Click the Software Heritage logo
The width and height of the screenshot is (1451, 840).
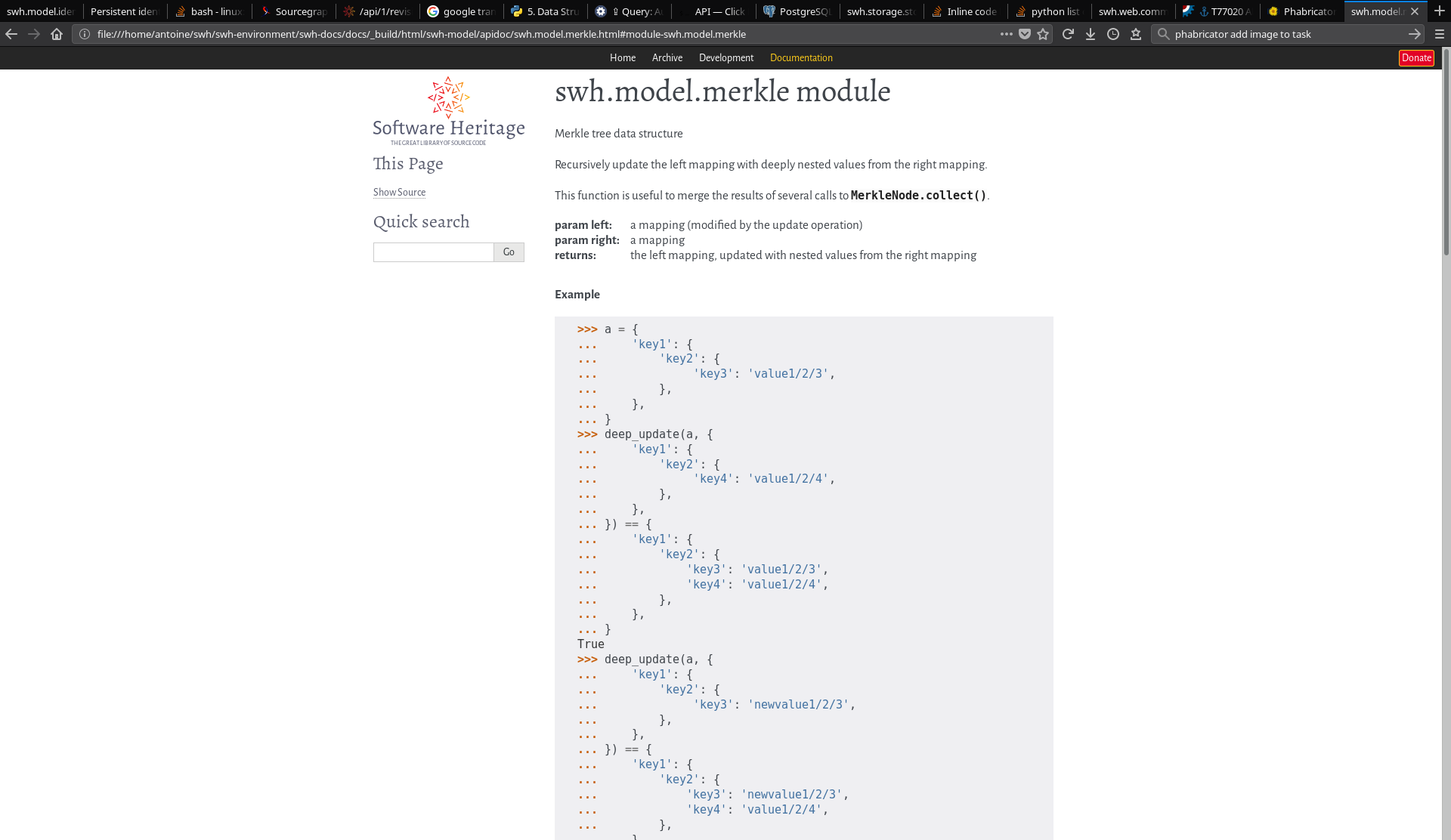pyautogui.click(x=449, y=110)
